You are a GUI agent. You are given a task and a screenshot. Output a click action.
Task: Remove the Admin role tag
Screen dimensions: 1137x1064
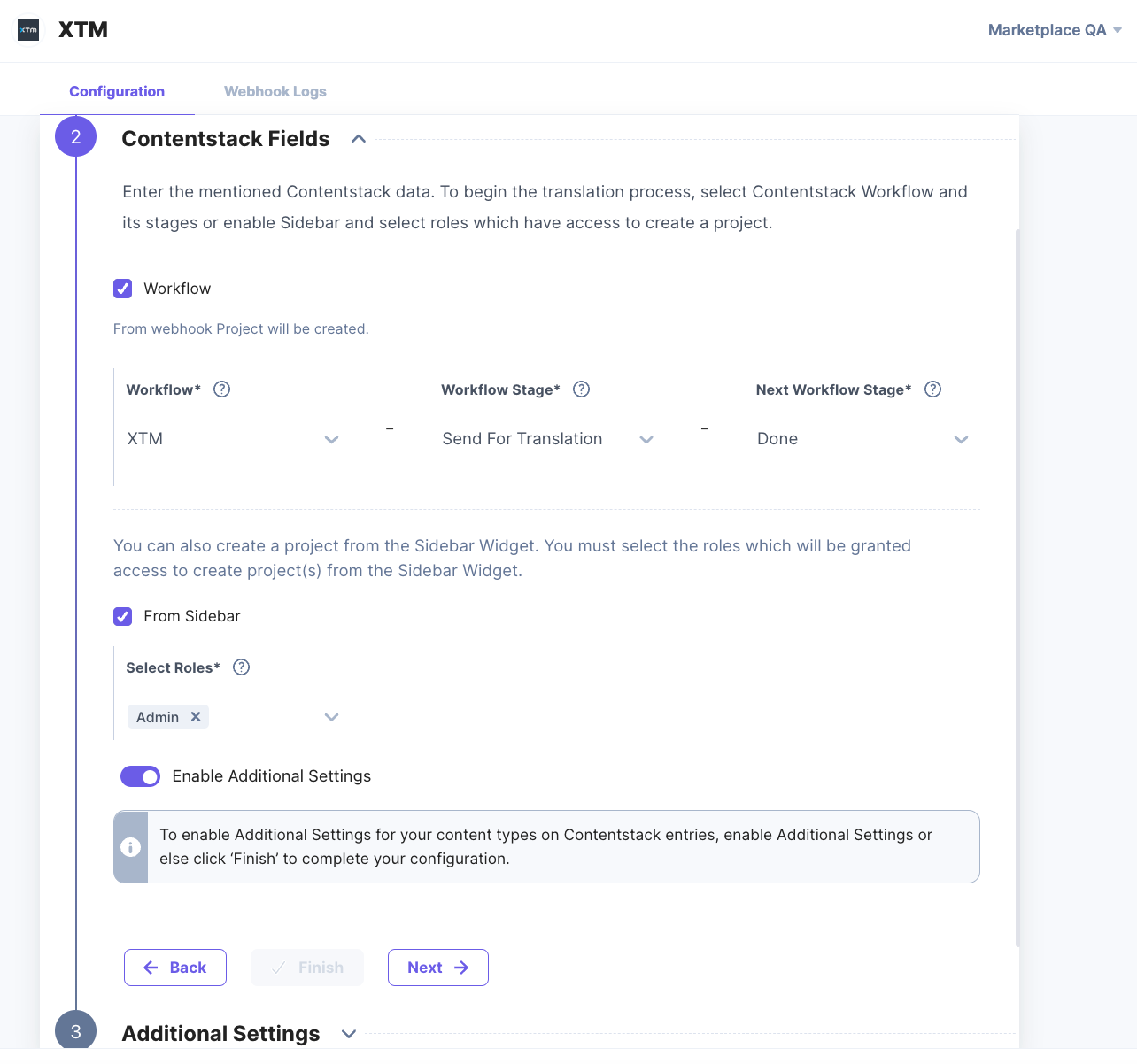196,717
